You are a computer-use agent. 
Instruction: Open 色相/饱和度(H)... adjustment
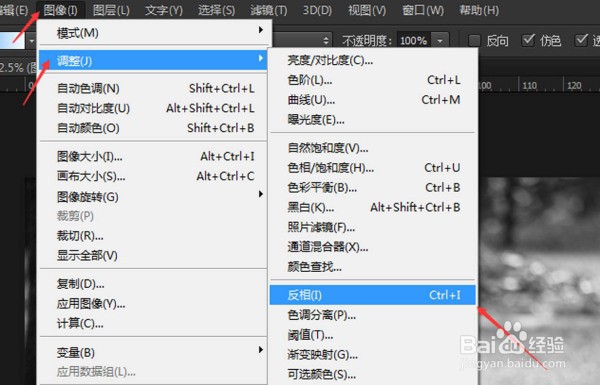(372, 168)
